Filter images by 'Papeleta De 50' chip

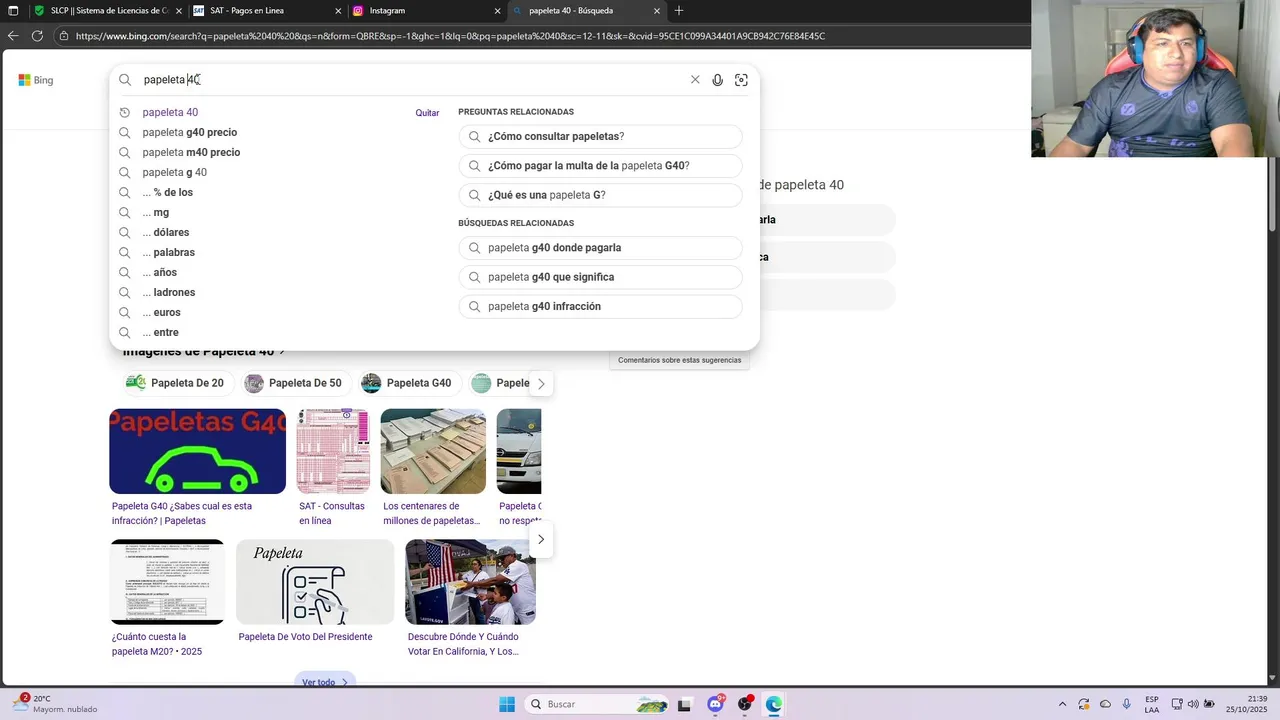click(x=297, y=383)
